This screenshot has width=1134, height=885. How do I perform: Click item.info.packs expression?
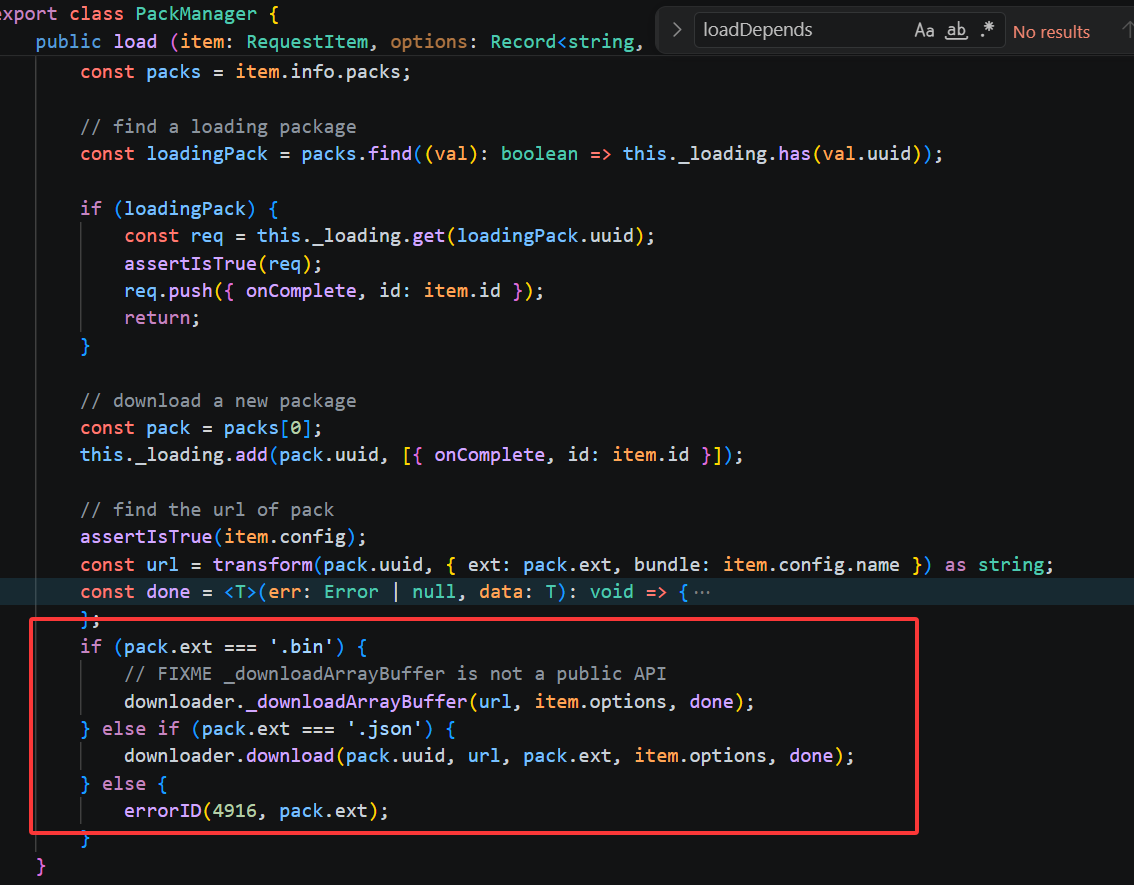point(318,72)
